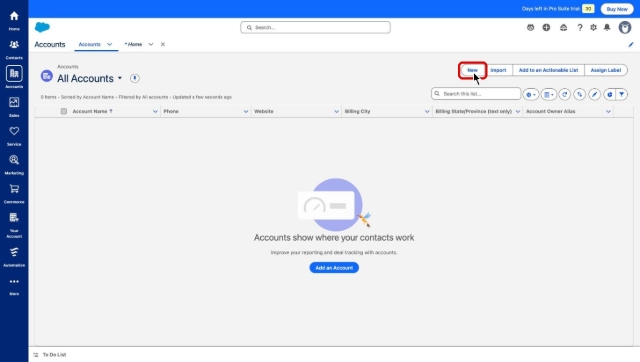Open Account Name column menu
640x362 pixels.
tap(155, 111)
